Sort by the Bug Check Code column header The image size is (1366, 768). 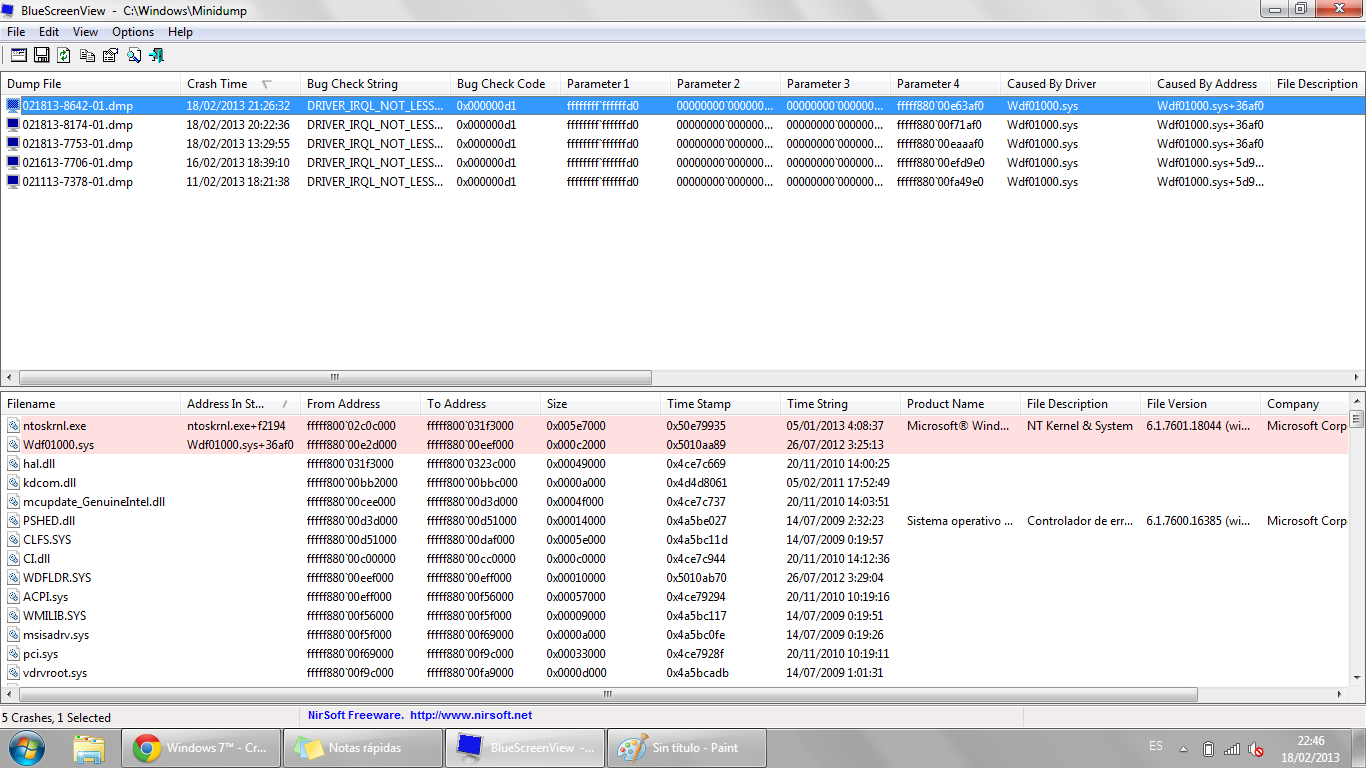point(505,84)
